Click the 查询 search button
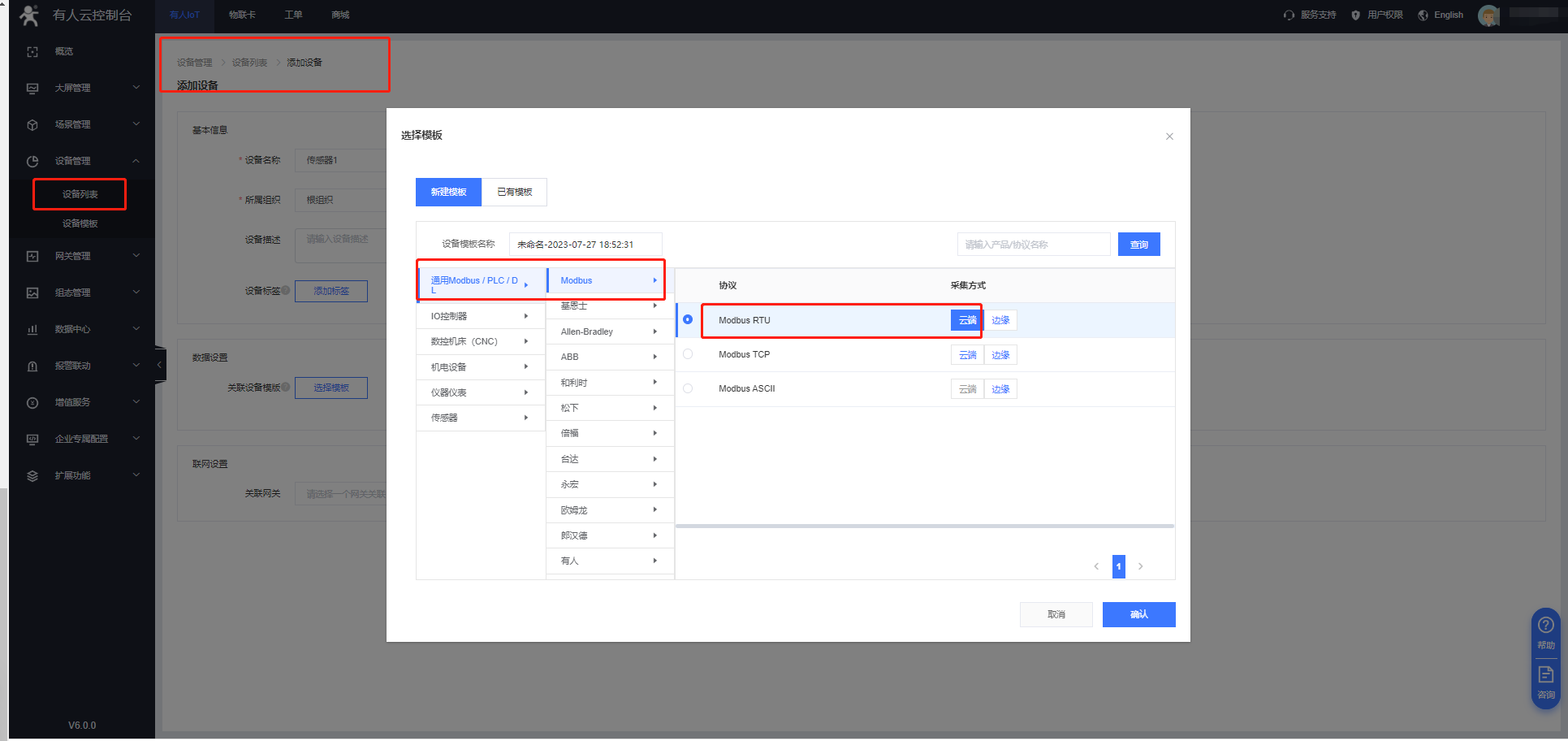The height and width of the screenshot is (741, 1568). coord(1138,245)
